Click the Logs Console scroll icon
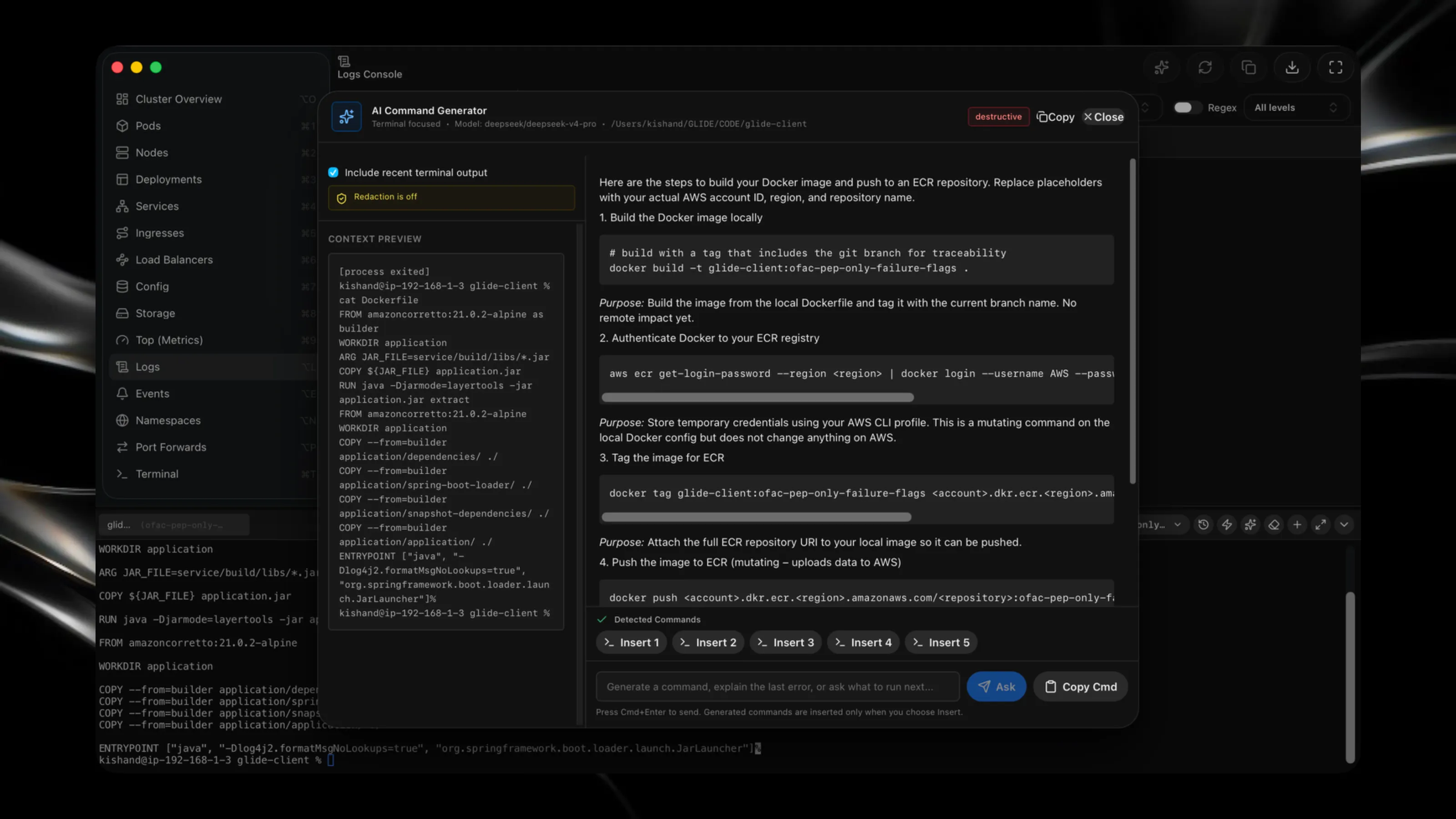The height and width of the screenshot is (819, 1456). [x=344, y=61]
